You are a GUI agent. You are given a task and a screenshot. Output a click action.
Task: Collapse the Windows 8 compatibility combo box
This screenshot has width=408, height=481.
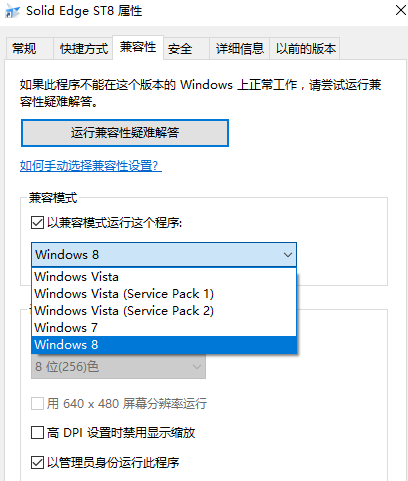pyautogui.click(x=164, y=255)
